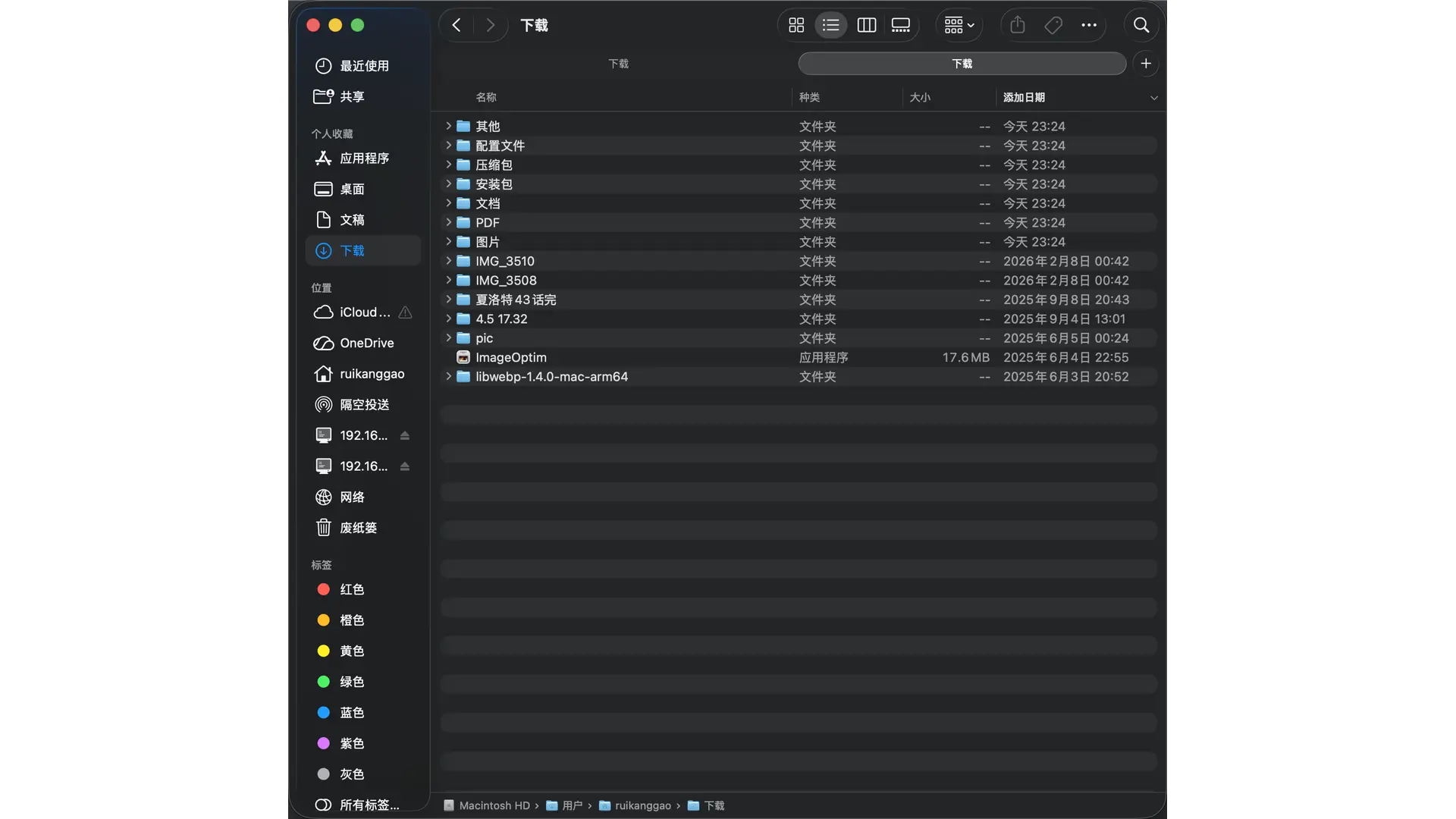1456x819 pixels.
Task: Switch to gallery view
Action: point(901,25)
